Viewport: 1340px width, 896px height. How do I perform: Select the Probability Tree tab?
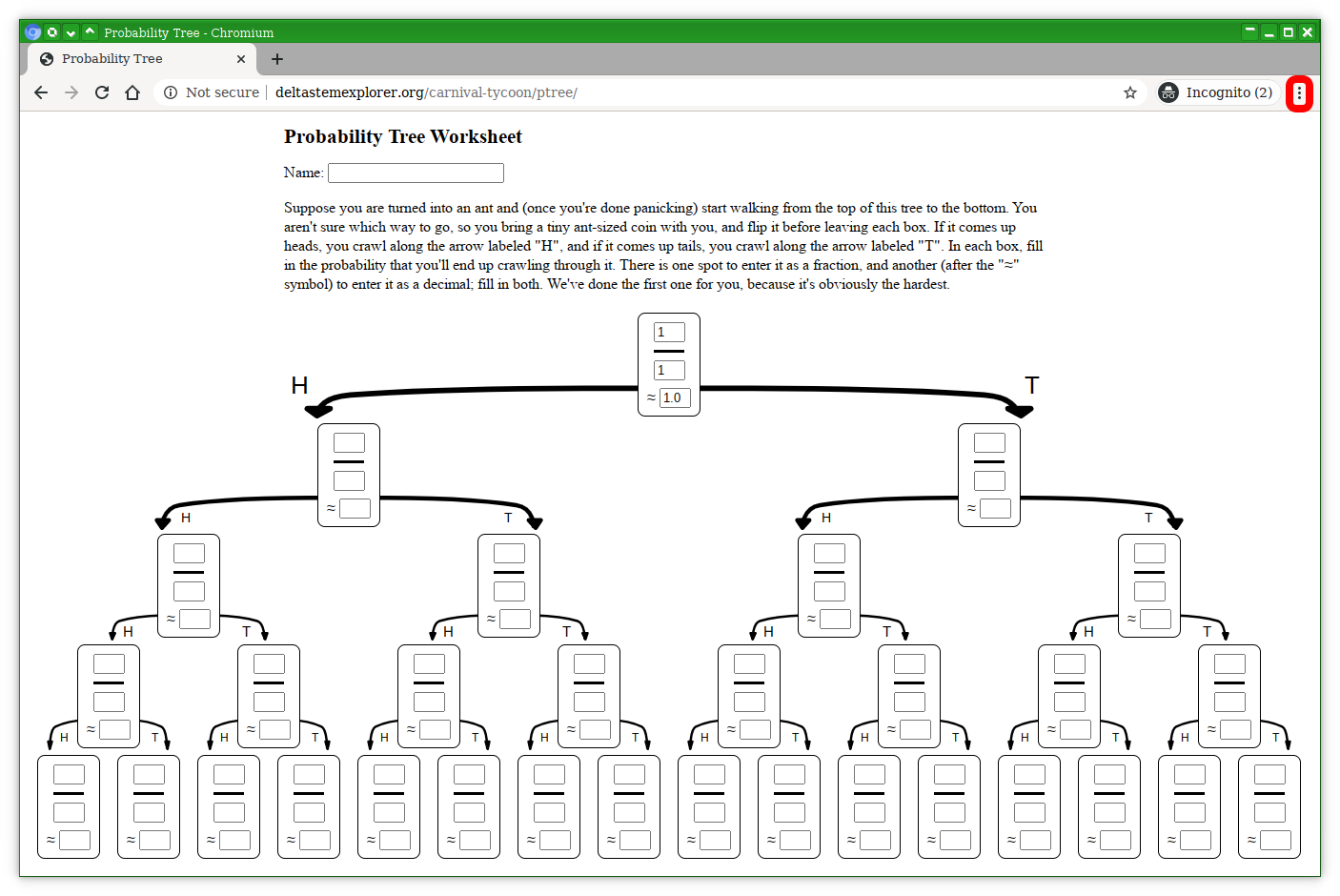pyautogui.click(x=143, y=59)
